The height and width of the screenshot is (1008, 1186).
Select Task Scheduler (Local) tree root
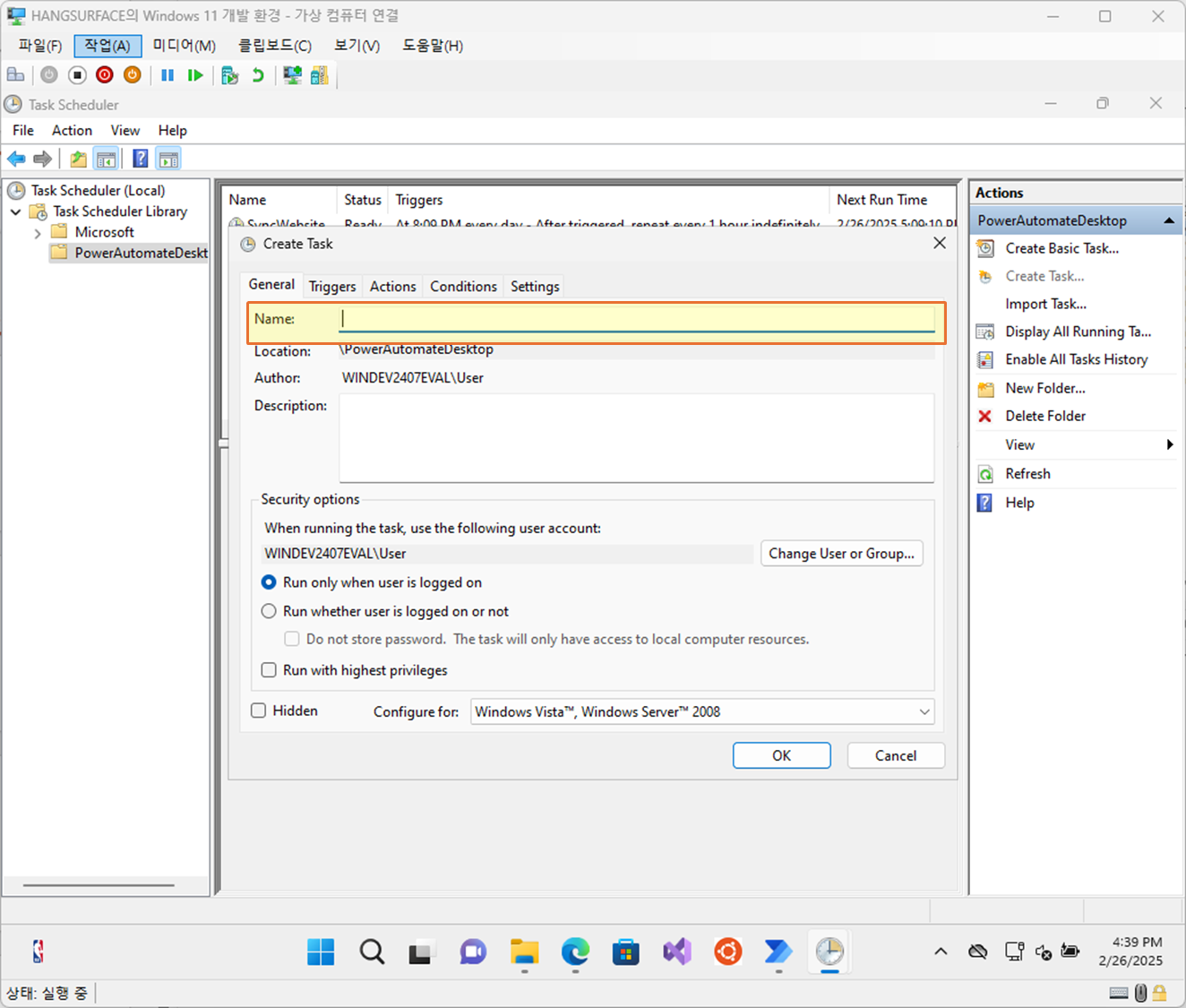coord(98,191)
